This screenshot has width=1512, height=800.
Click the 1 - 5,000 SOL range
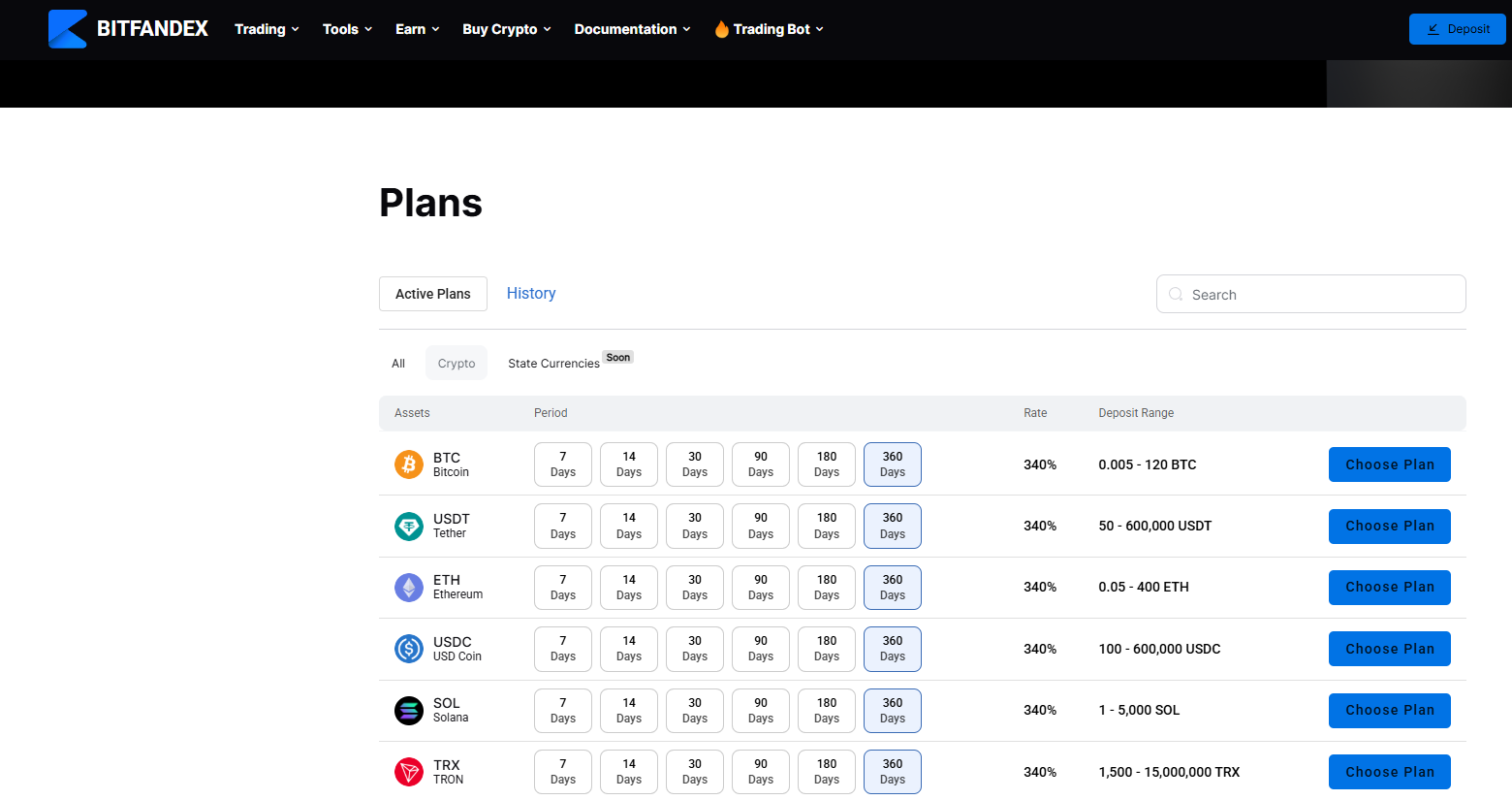click(1139, 710)
